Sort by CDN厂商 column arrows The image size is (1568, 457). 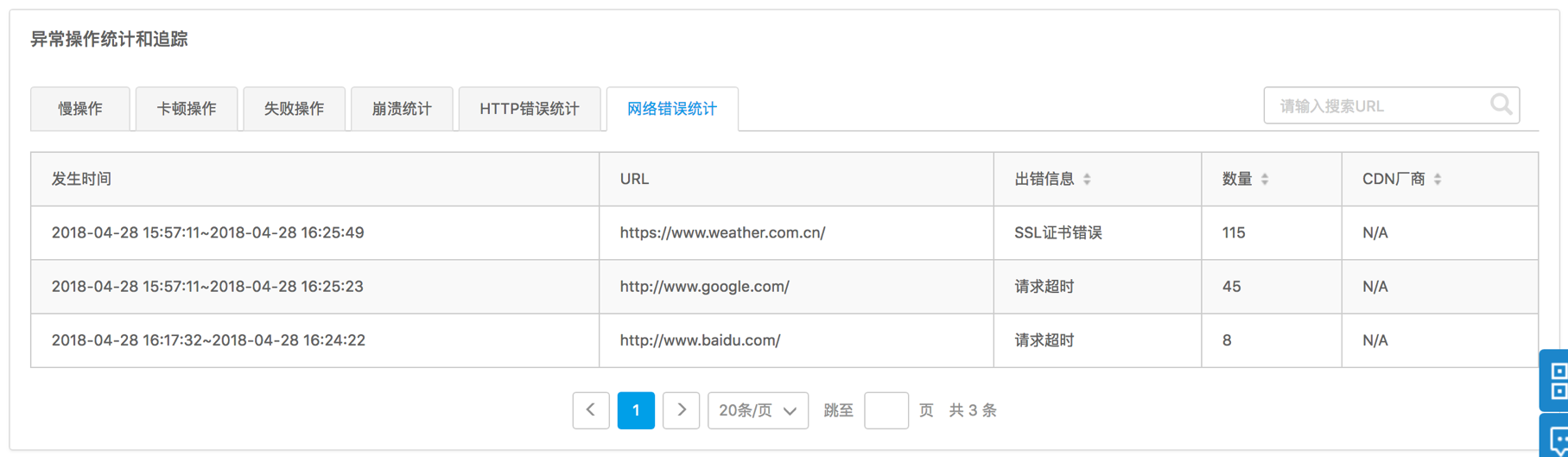(x=1438, y=179)
